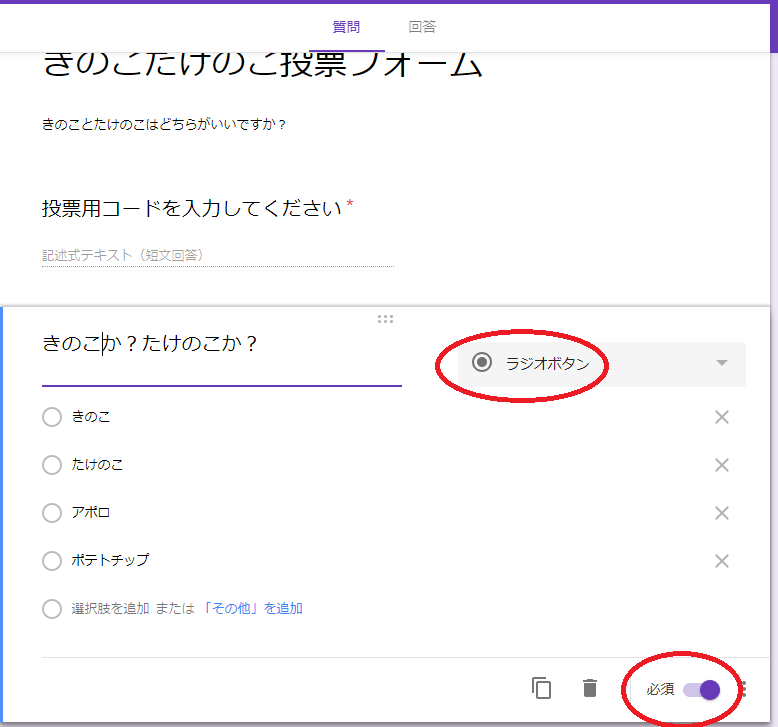The width and height of the screenshot is (778, 727).
Task: Toggle the 必須 required switch
Action: click(x=702, y=690)
